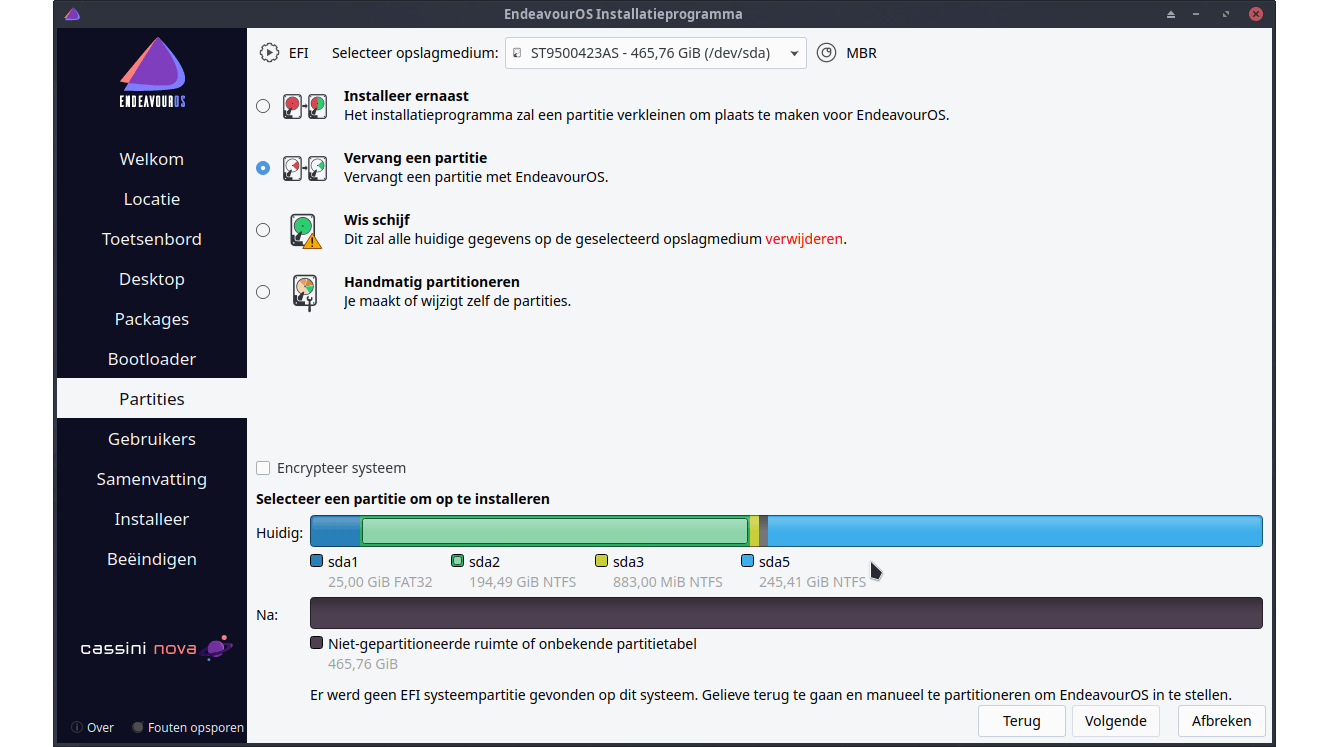This screenshot has height=747, width=1328.
Task: Click the yellow swatch next to sda3
Action: pyautogui.click(x=601, y=561)
